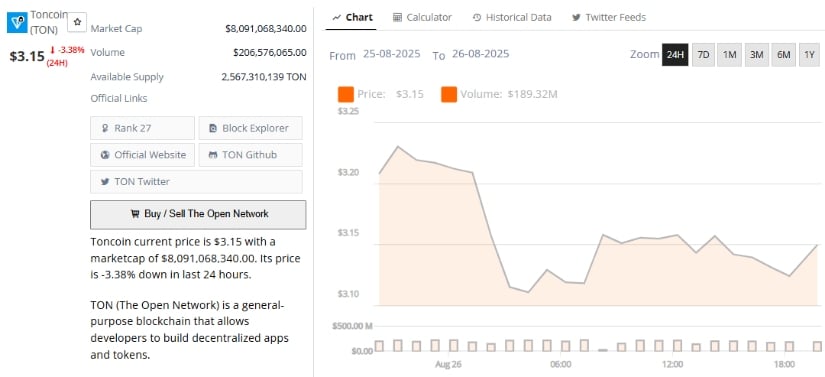The image size is (825, 377).
Task: Open the Twitter Feeds tab
Action: click(608, 17)
